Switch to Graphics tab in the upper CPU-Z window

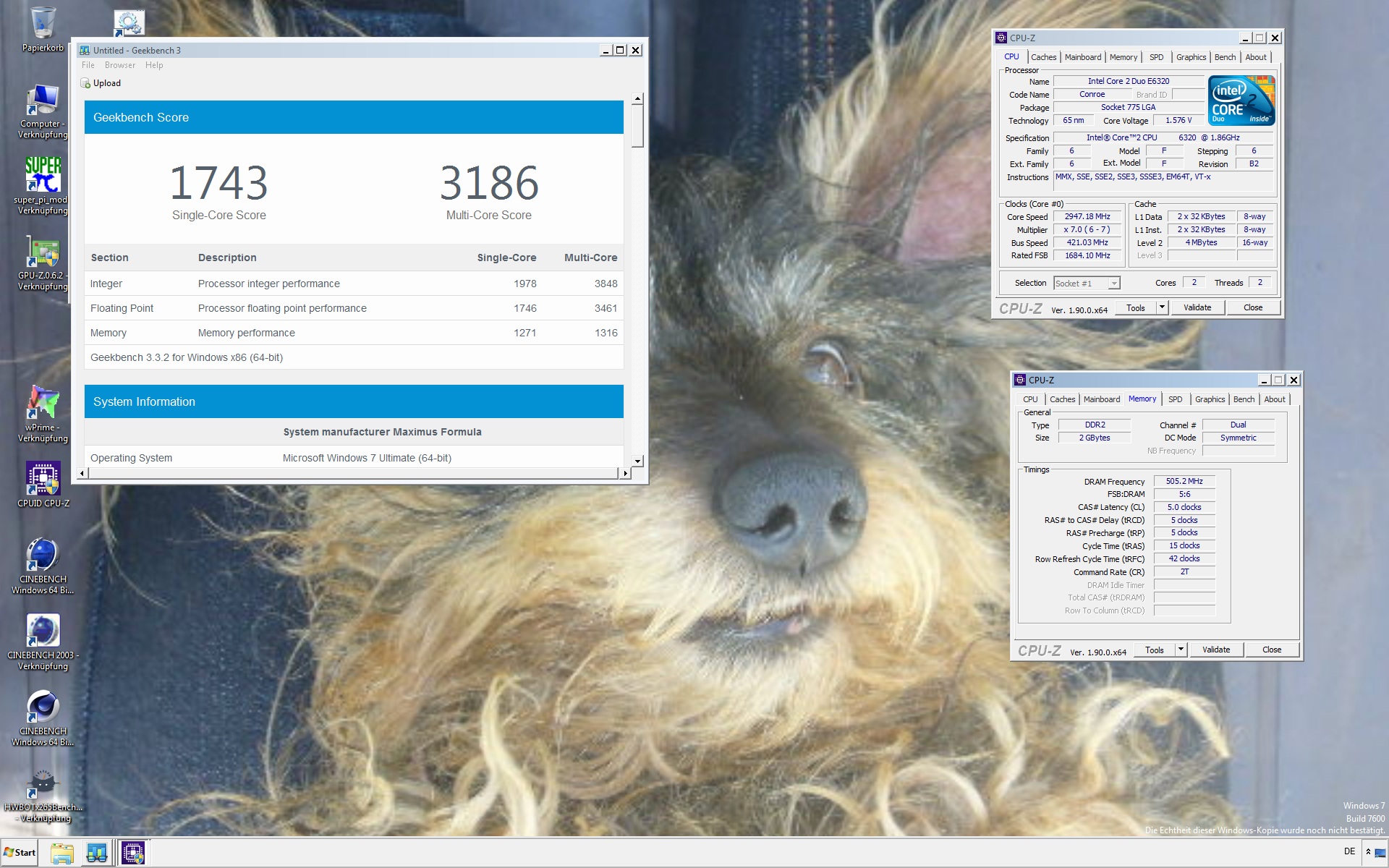tap(1191, 57)
